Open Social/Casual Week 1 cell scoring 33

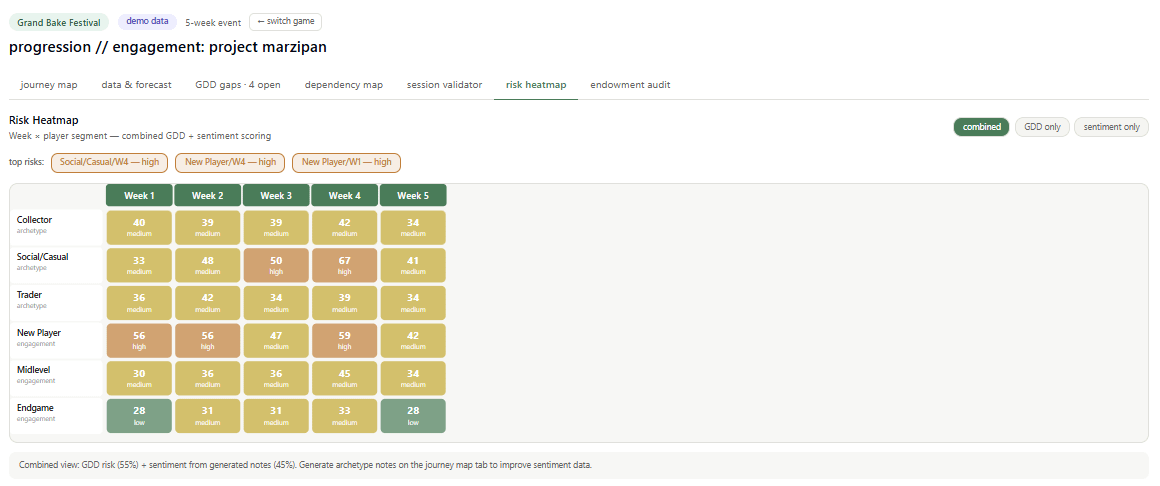(139, 265)
